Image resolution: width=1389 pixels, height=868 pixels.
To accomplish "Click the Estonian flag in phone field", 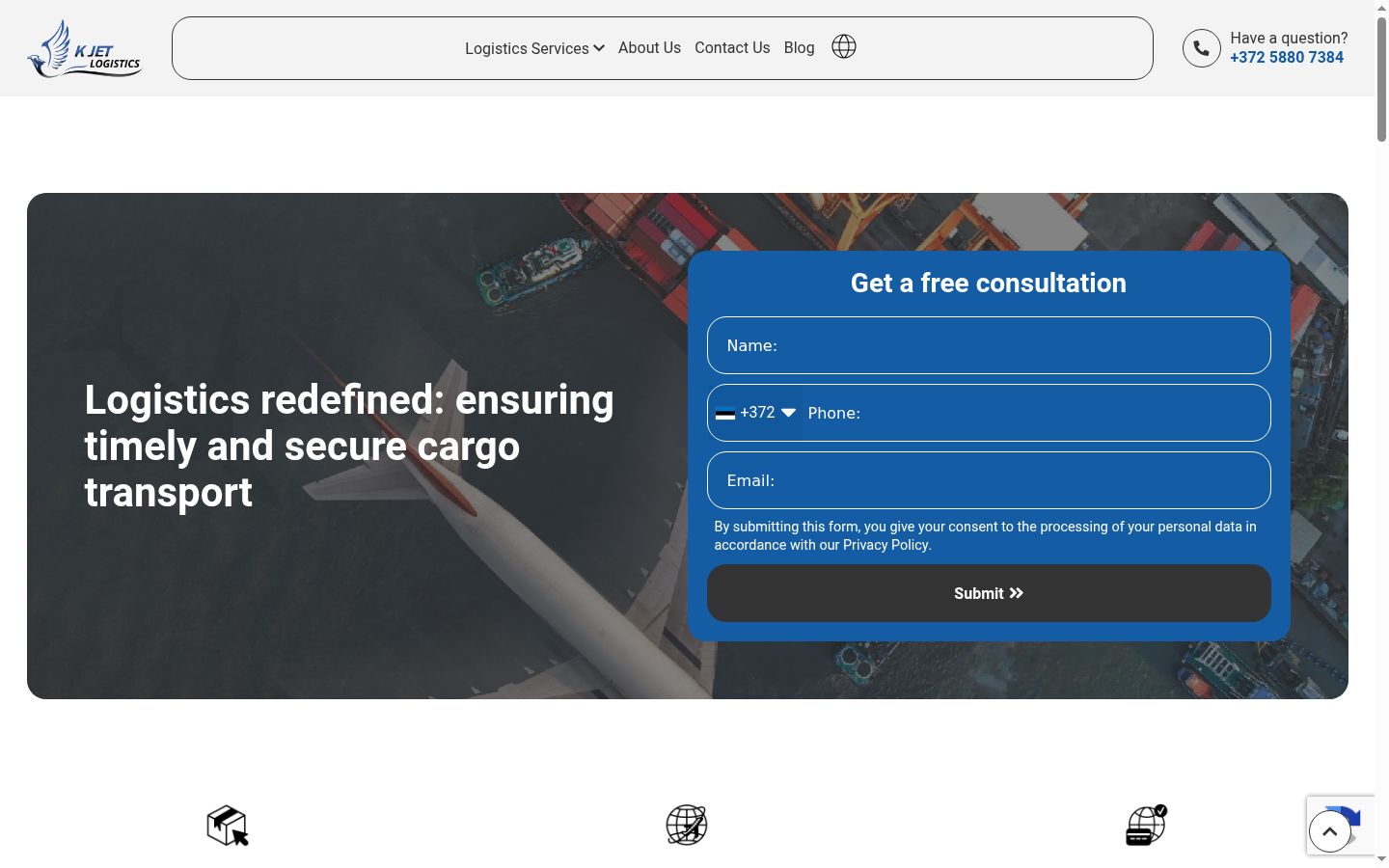I will coord(725,413).
